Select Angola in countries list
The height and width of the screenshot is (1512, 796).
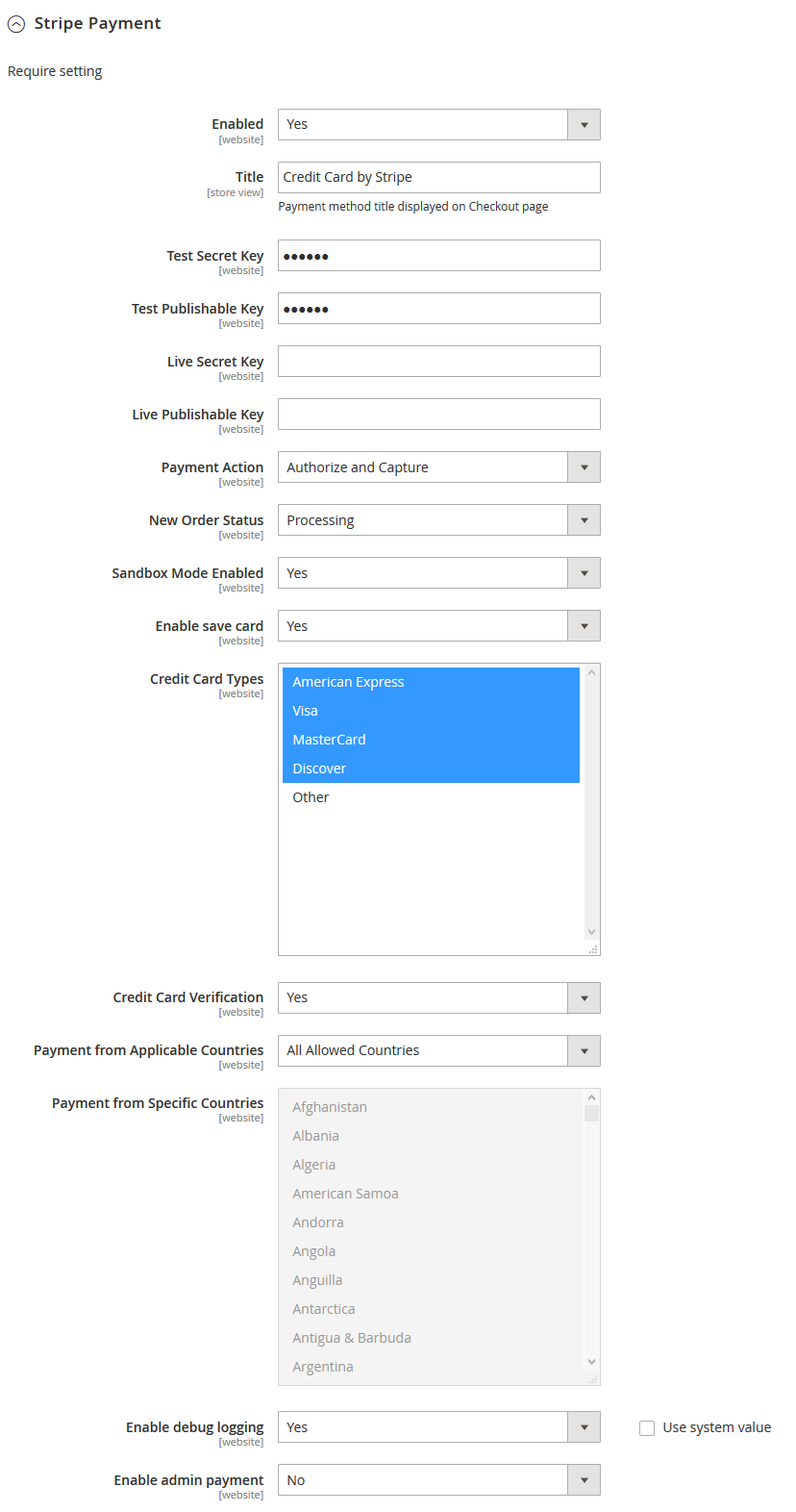(x=432, y=1251)
